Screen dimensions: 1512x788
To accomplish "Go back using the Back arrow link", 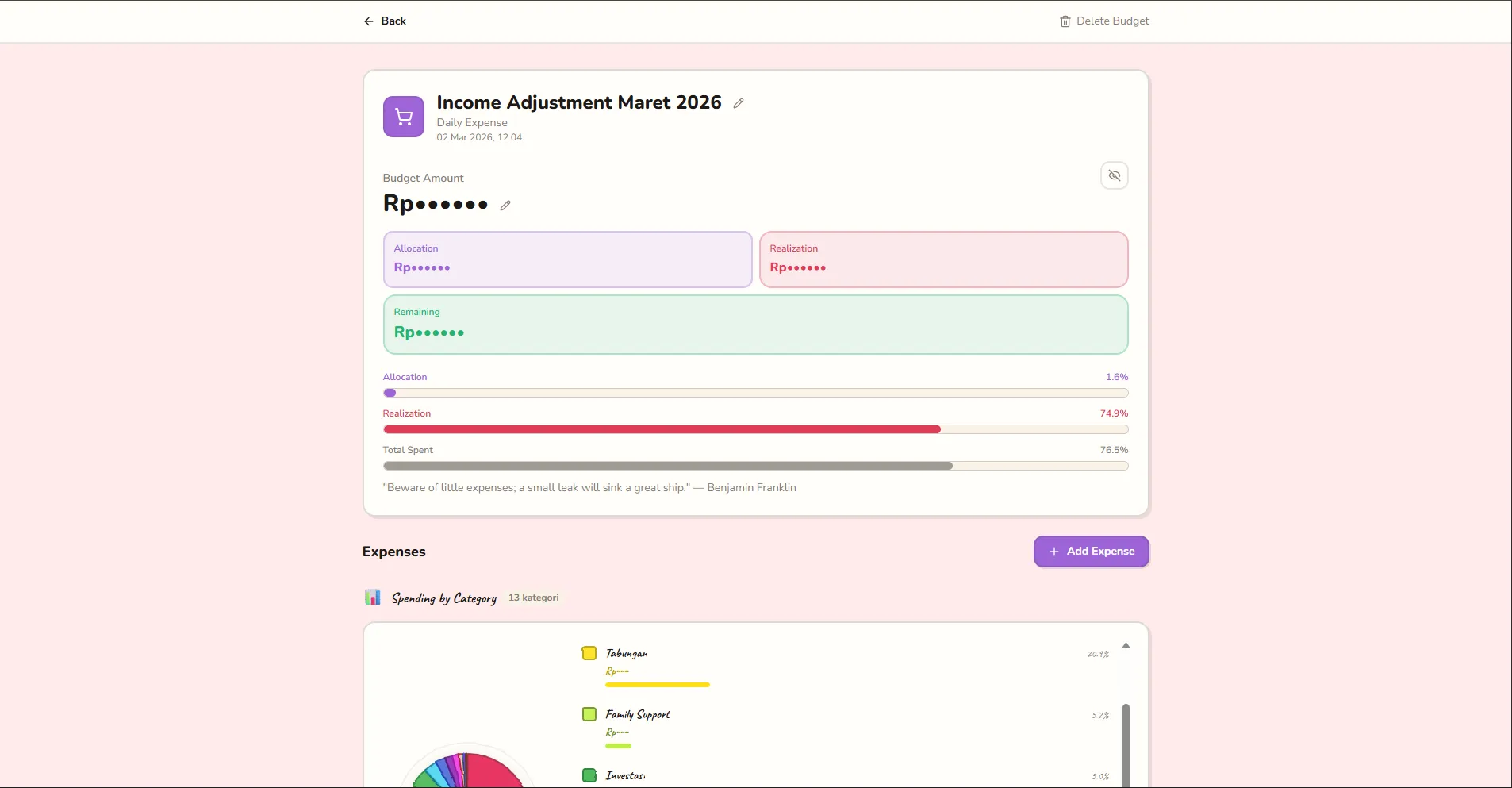I will coord(385,21).
